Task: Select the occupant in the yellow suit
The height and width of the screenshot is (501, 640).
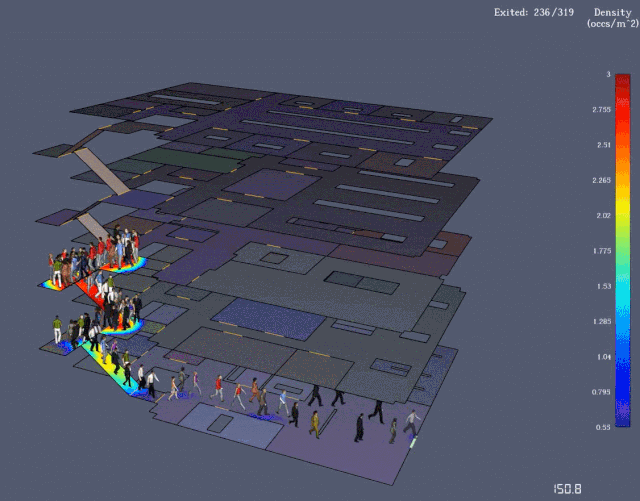Action: click(314, 424)
